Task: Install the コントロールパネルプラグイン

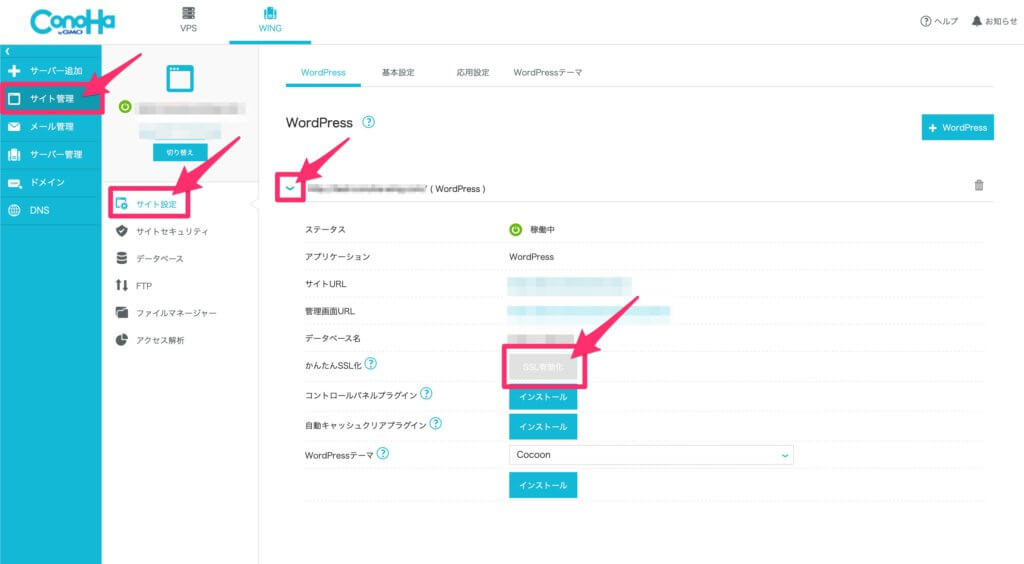Action: click(x=543, y=396)
